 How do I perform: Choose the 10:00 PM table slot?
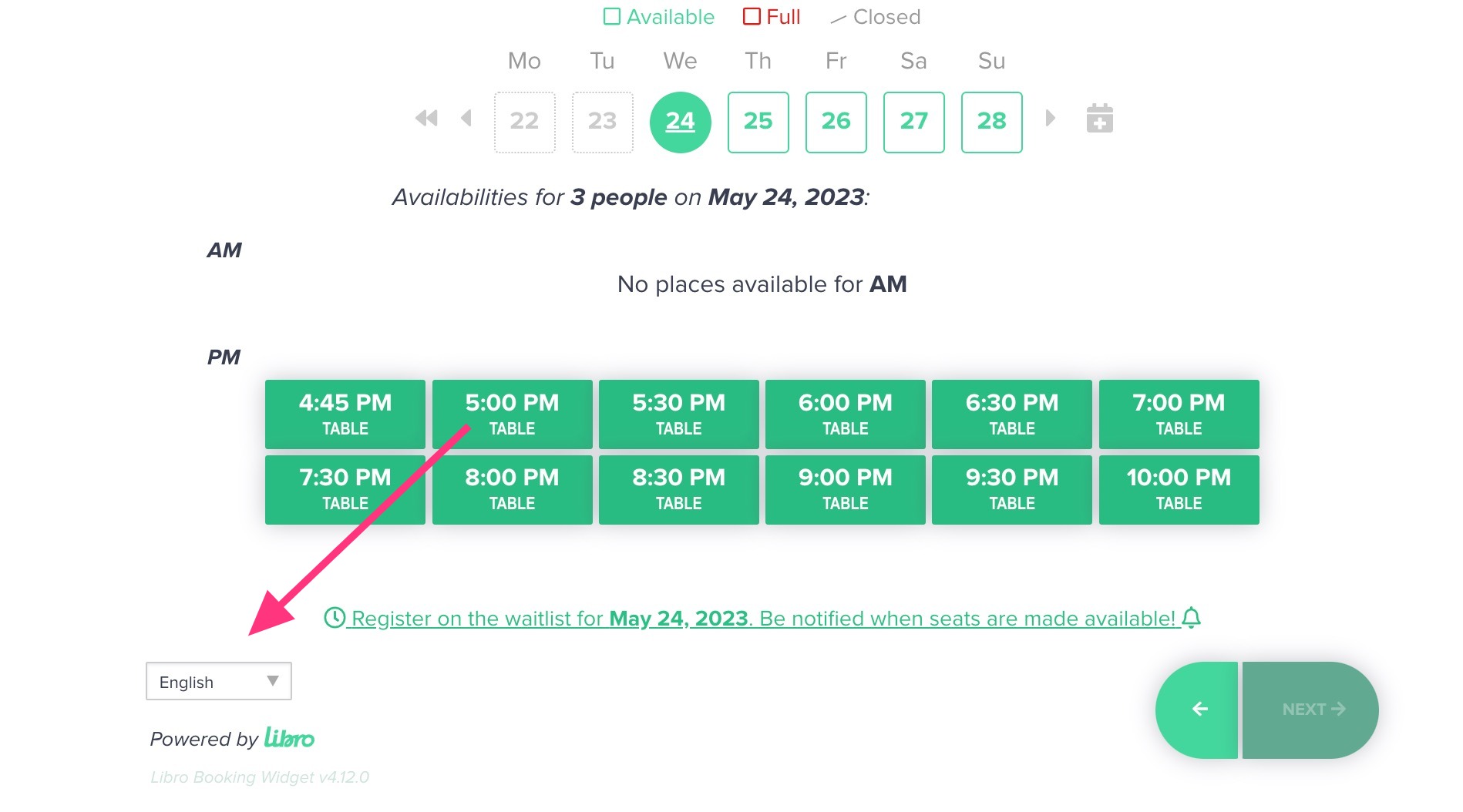(1179, 490)
